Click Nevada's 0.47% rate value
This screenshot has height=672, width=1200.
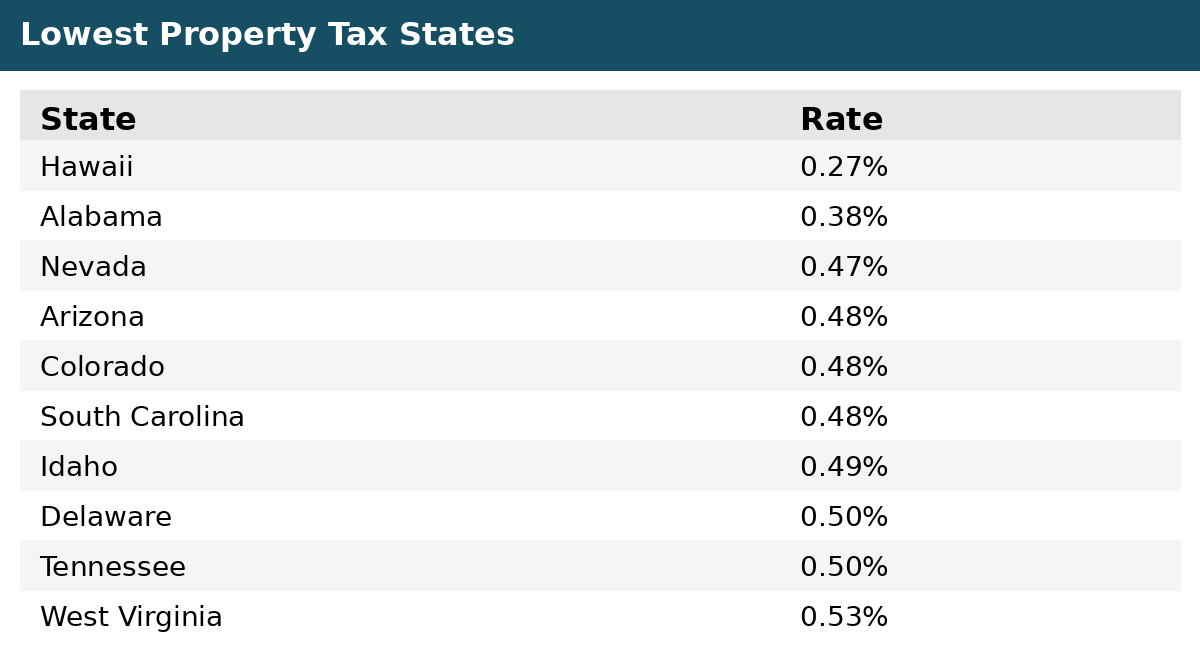pos(844,267)
